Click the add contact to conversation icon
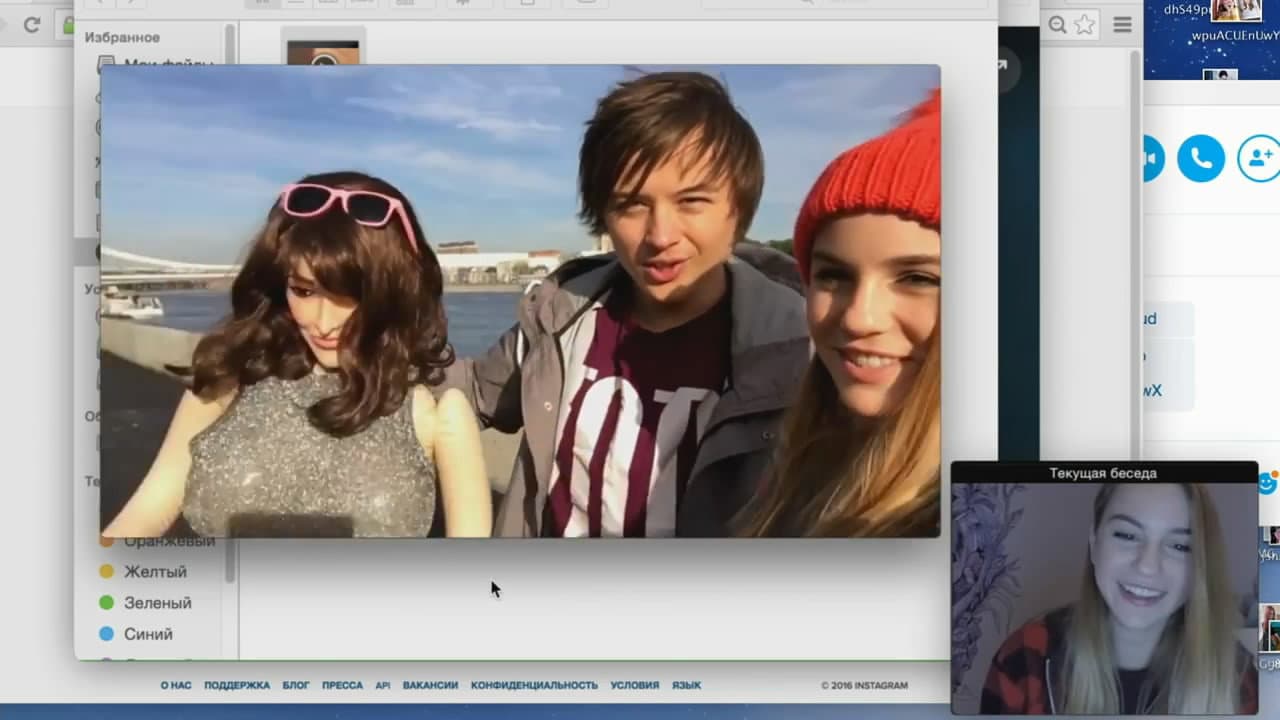1280x720 pixels. click(1259, 158)
